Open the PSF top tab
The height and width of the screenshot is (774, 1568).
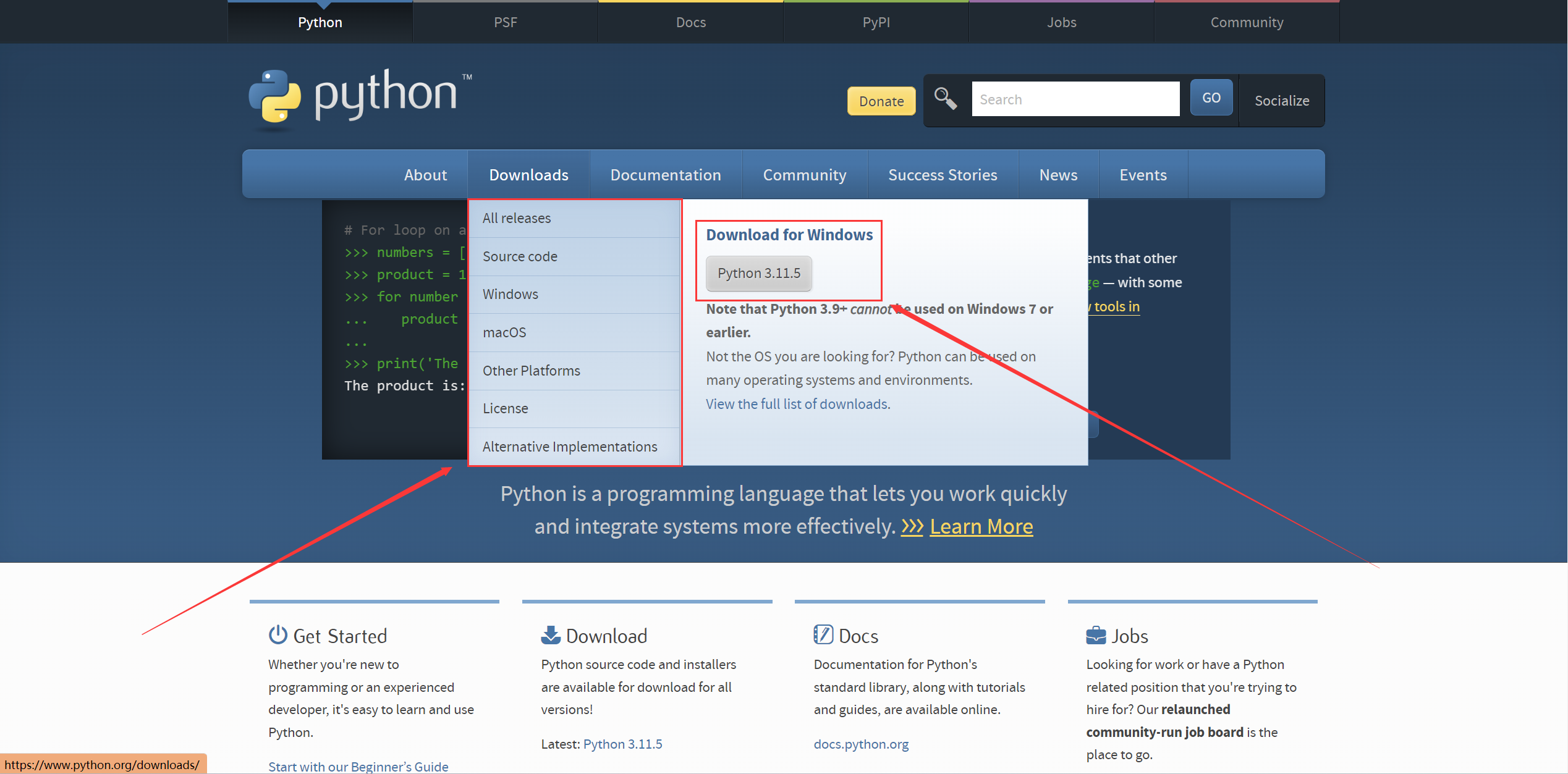tap(505, 22)
